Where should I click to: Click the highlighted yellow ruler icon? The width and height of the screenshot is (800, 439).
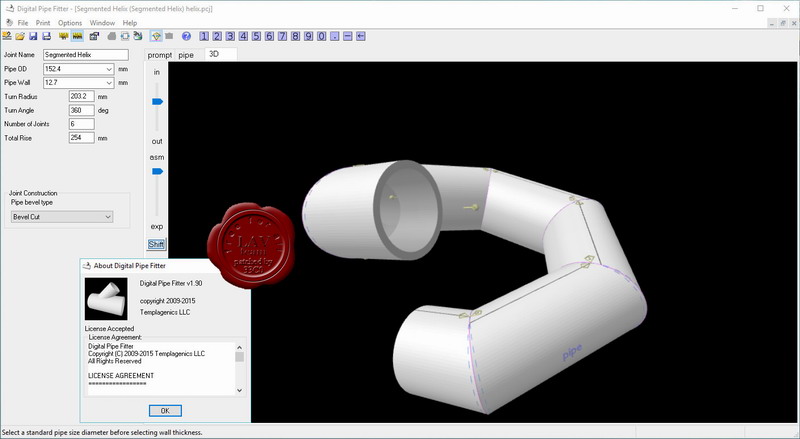[x=77, y=36]
